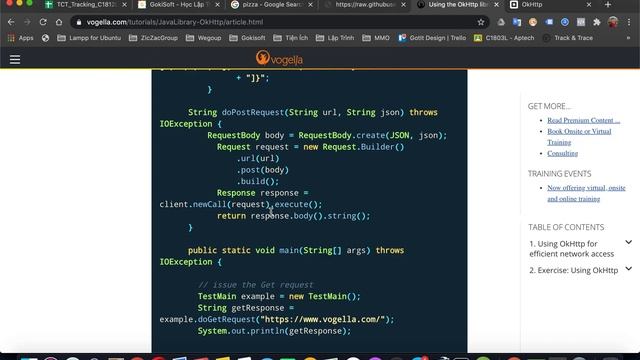This screenshot has width=640, height=360.
Task: Open the Lampp for Ubuntu bookmark folder
Action: 89,38
